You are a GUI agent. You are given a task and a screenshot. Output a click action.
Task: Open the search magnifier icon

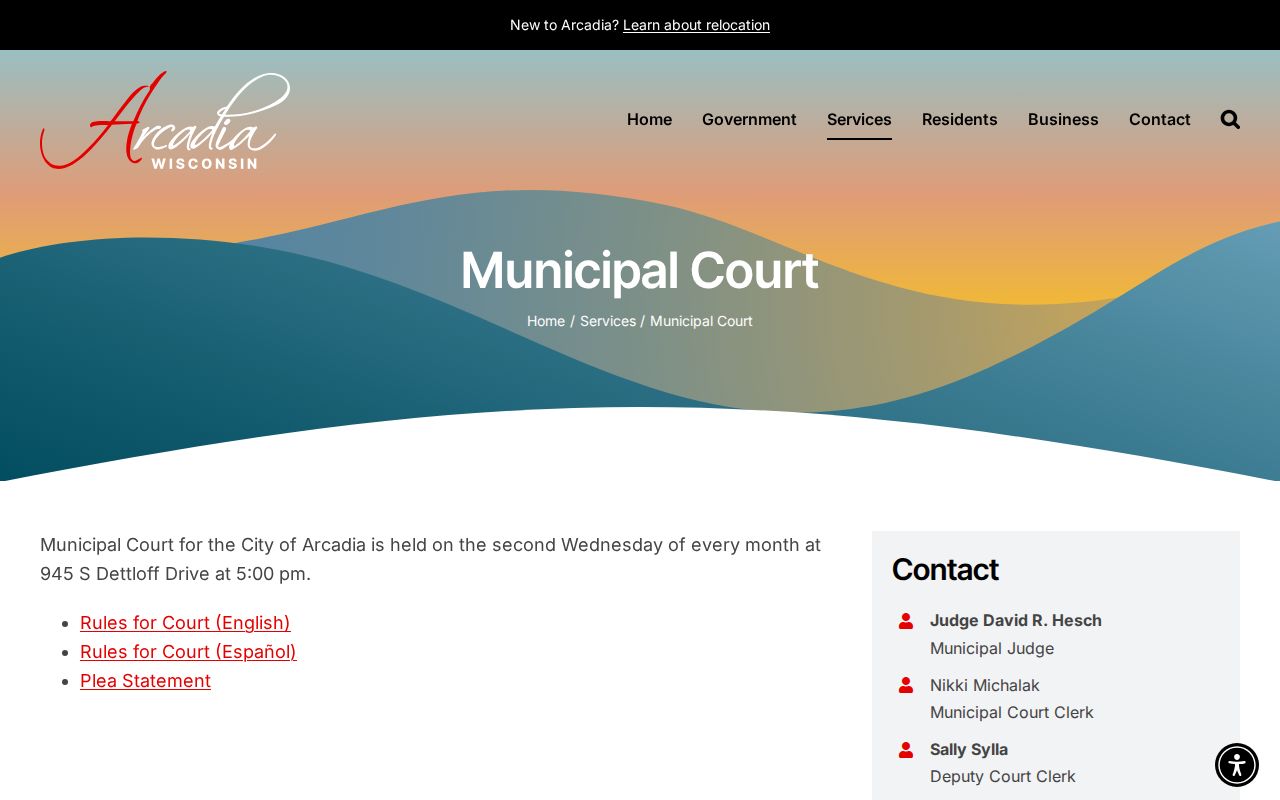pos(1230,119)
